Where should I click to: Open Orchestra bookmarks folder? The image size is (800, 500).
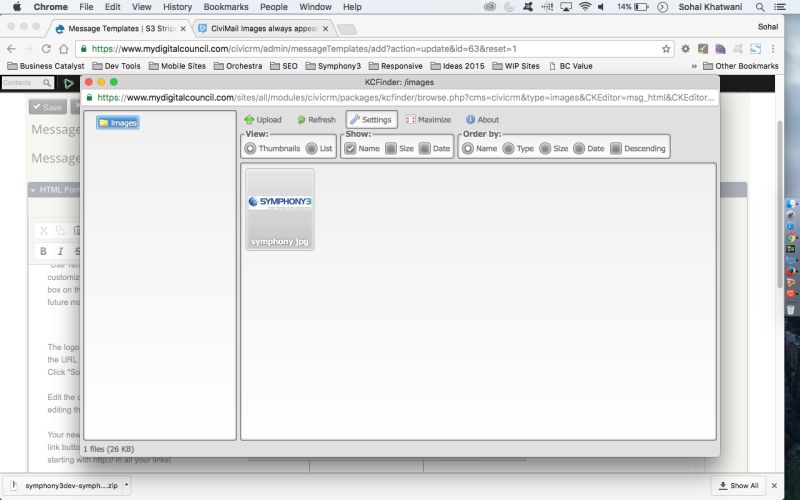[238, 66]
